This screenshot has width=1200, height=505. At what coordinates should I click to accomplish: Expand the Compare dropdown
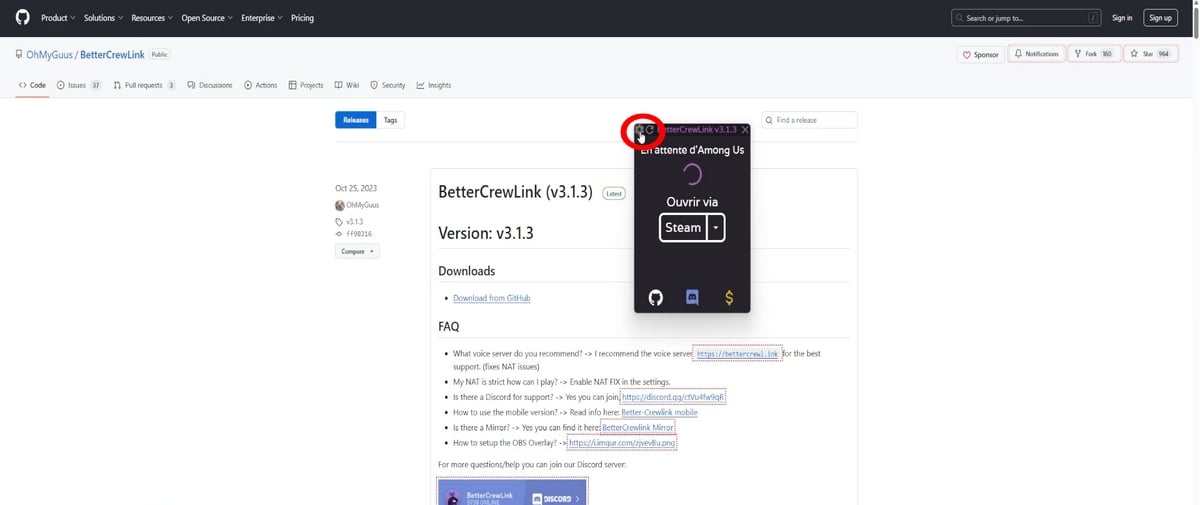(x=357, y=251)
